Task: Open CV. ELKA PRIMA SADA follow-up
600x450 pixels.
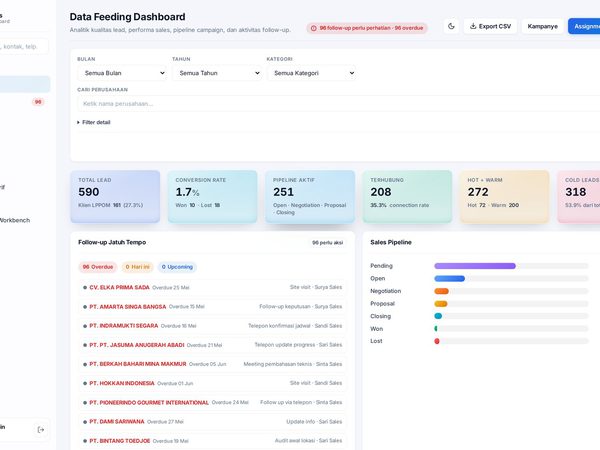Action: coord(212,287)
